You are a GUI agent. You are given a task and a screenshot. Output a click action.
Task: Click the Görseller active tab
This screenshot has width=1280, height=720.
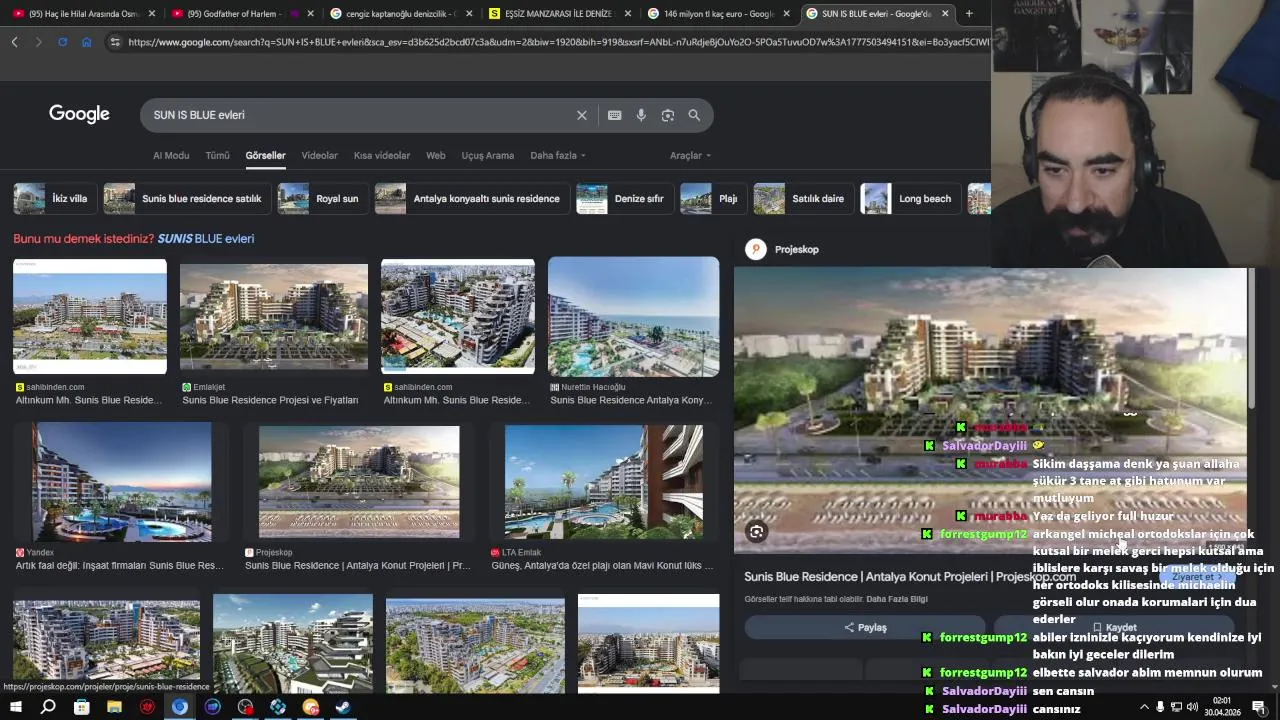(265, 156)
